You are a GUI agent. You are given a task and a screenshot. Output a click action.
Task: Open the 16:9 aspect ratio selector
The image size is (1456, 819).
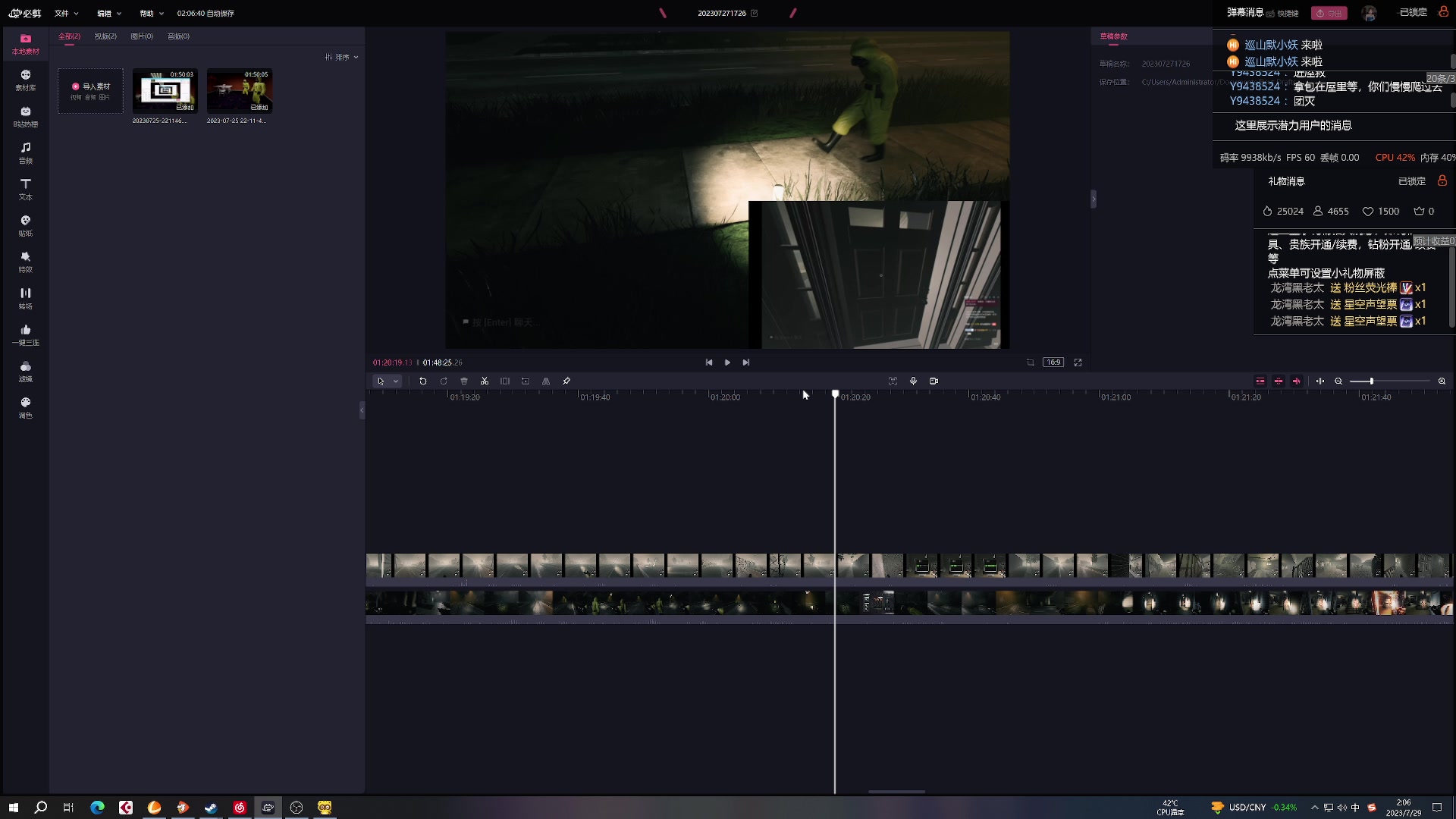coord(1053,362)
